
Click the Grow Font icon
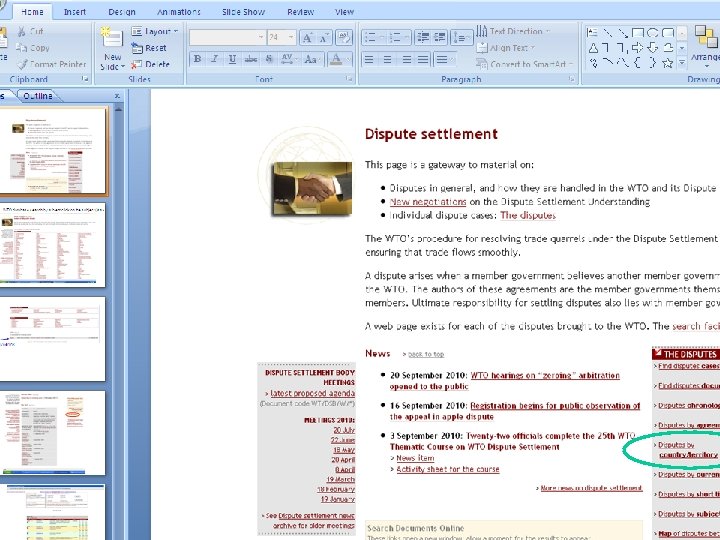pyautogui.click(x=307, y=37)
